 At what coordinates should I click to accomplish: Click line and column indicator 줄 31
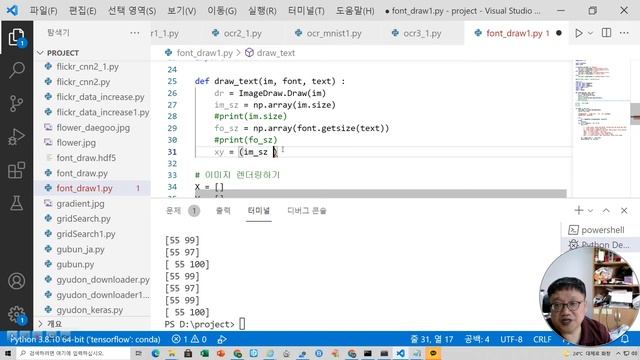tap(432, 339)
